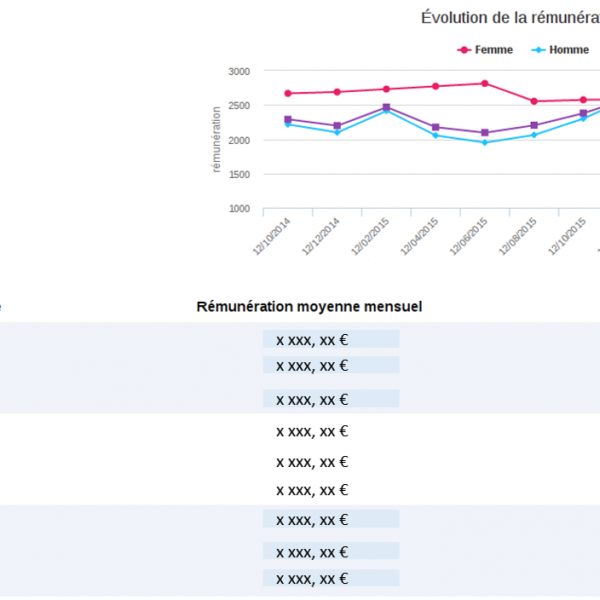Image resolution: width=600 pixels, height=600 pixels.
Task: Select Homme data point at 12/12/2014
Action: pos(337,132)
